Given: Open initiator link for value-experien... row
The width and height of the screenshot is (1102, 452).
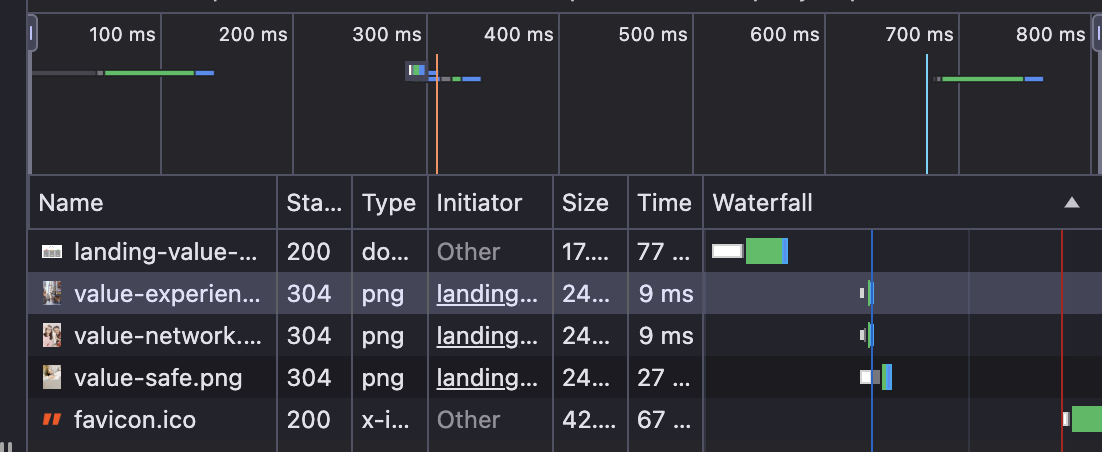Looking at the screenshot, I should pyautogui.click(x=487, y=294).
